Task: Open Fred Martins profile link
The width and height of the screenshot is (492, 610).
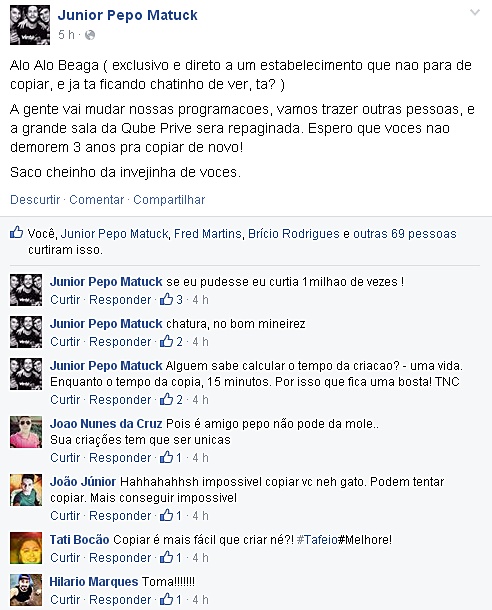Action: coord(208,234)
